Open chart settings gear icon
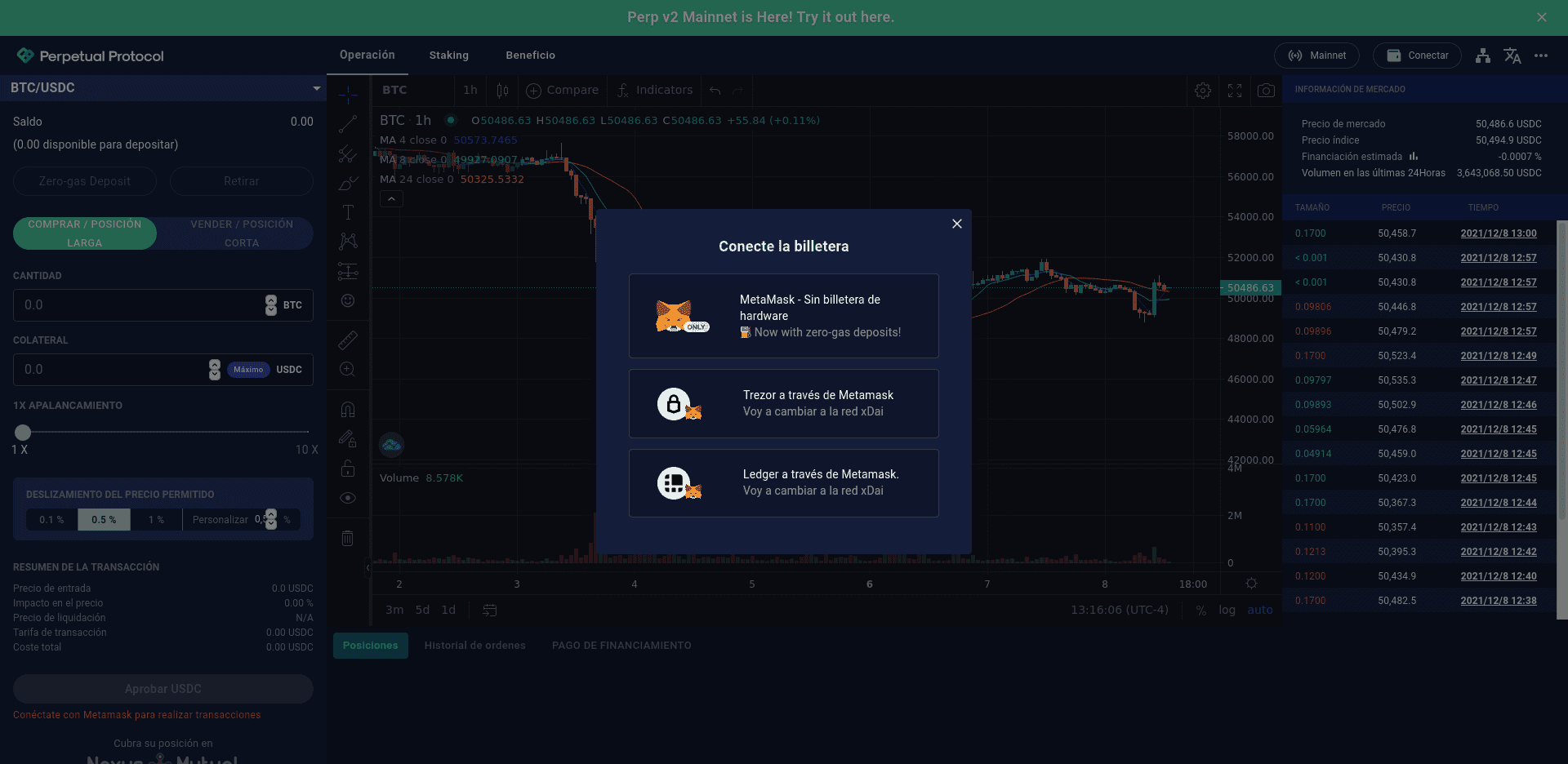 click(x=1203, y=91)
